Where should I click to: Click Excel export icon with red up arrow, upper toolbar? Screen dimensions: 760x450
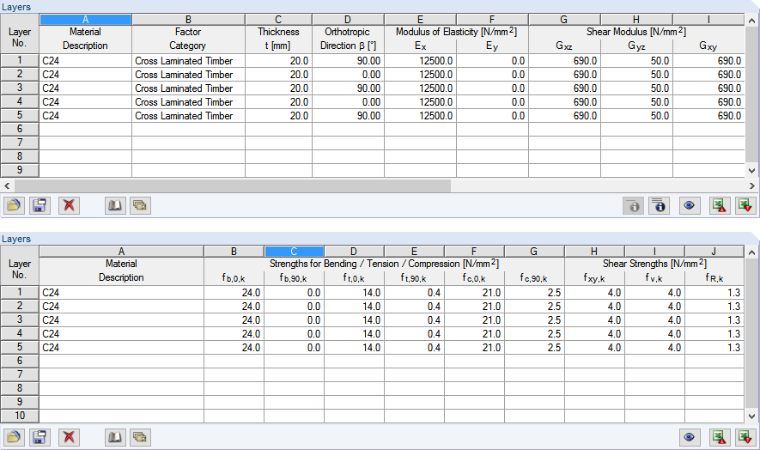click(x=719, y=206)
